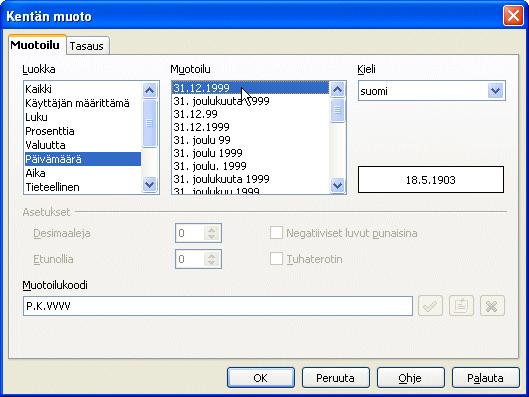Image resolution: width=529 pixels, height=397 pixels.
Task: Click the green checkmark apply-format icon
Action: 430,306
